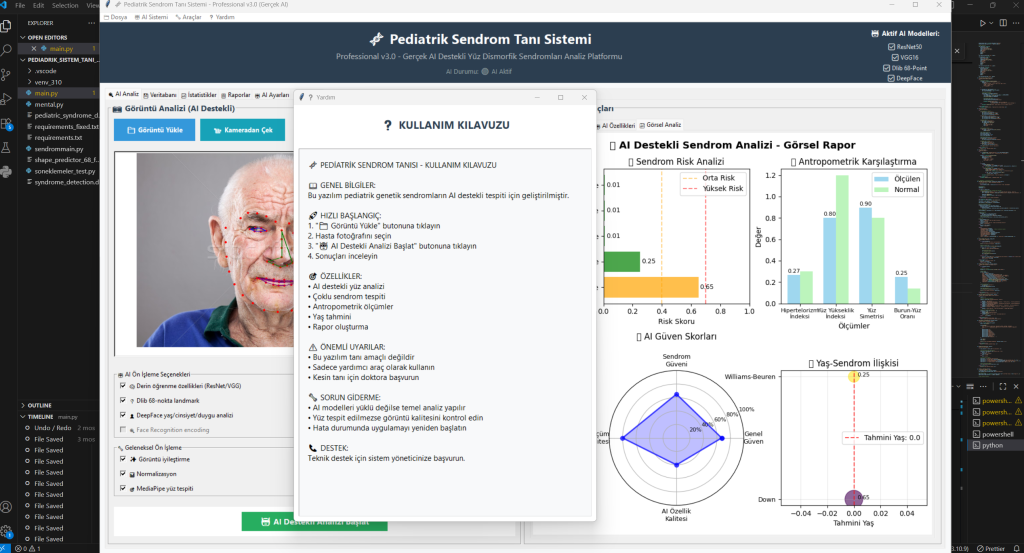Click the 0.65 orange risk bar

click(649, 287)
